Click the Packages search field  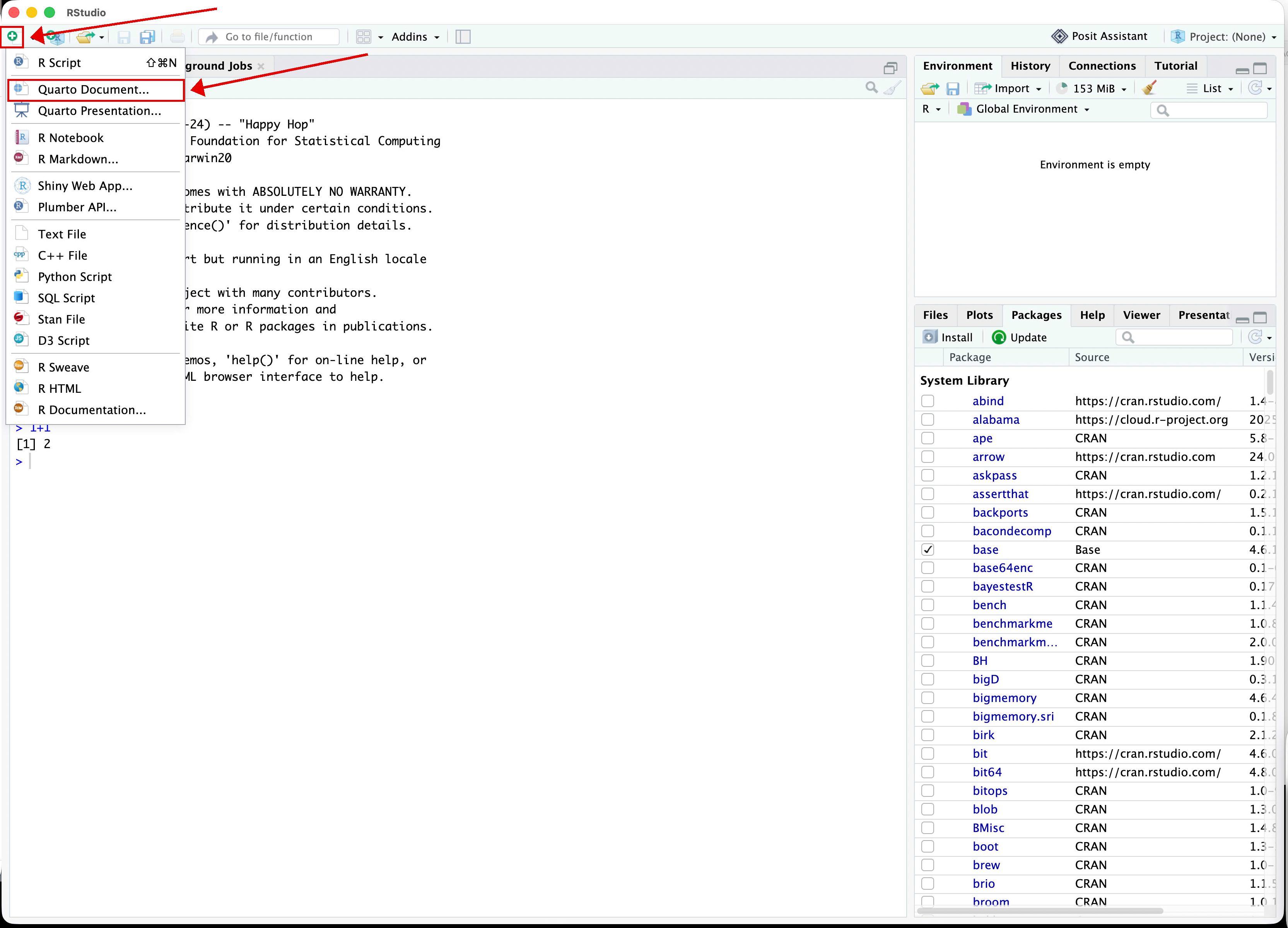[1174, 337]
